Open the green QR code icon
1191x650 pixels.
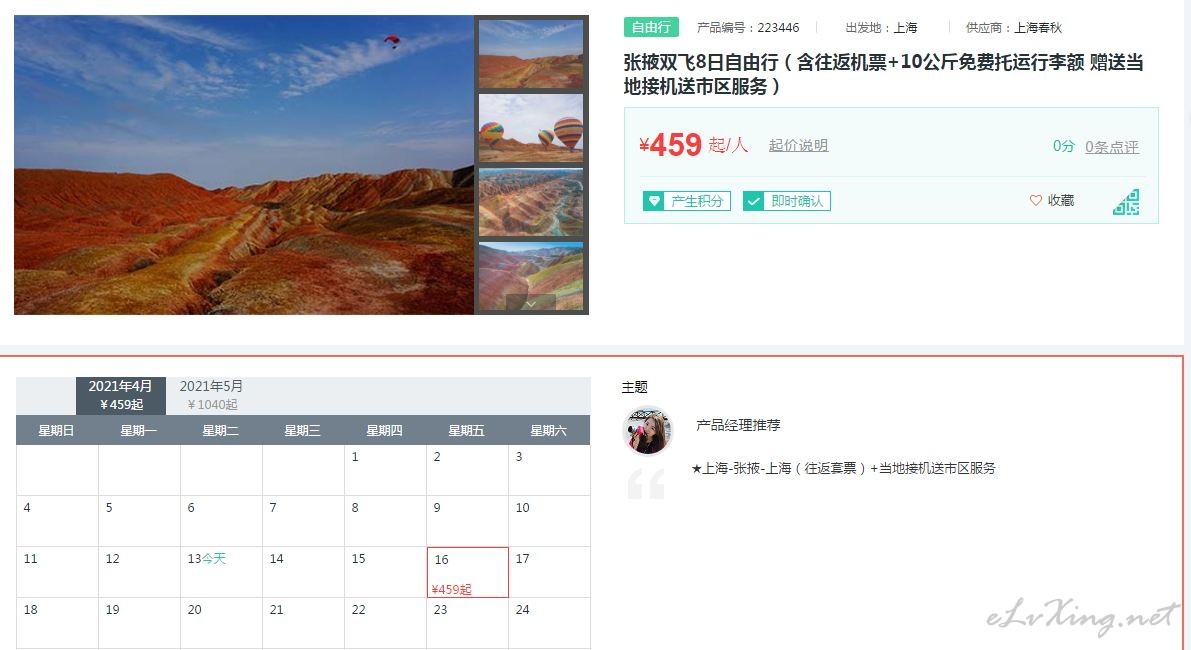click(1126, 202)
